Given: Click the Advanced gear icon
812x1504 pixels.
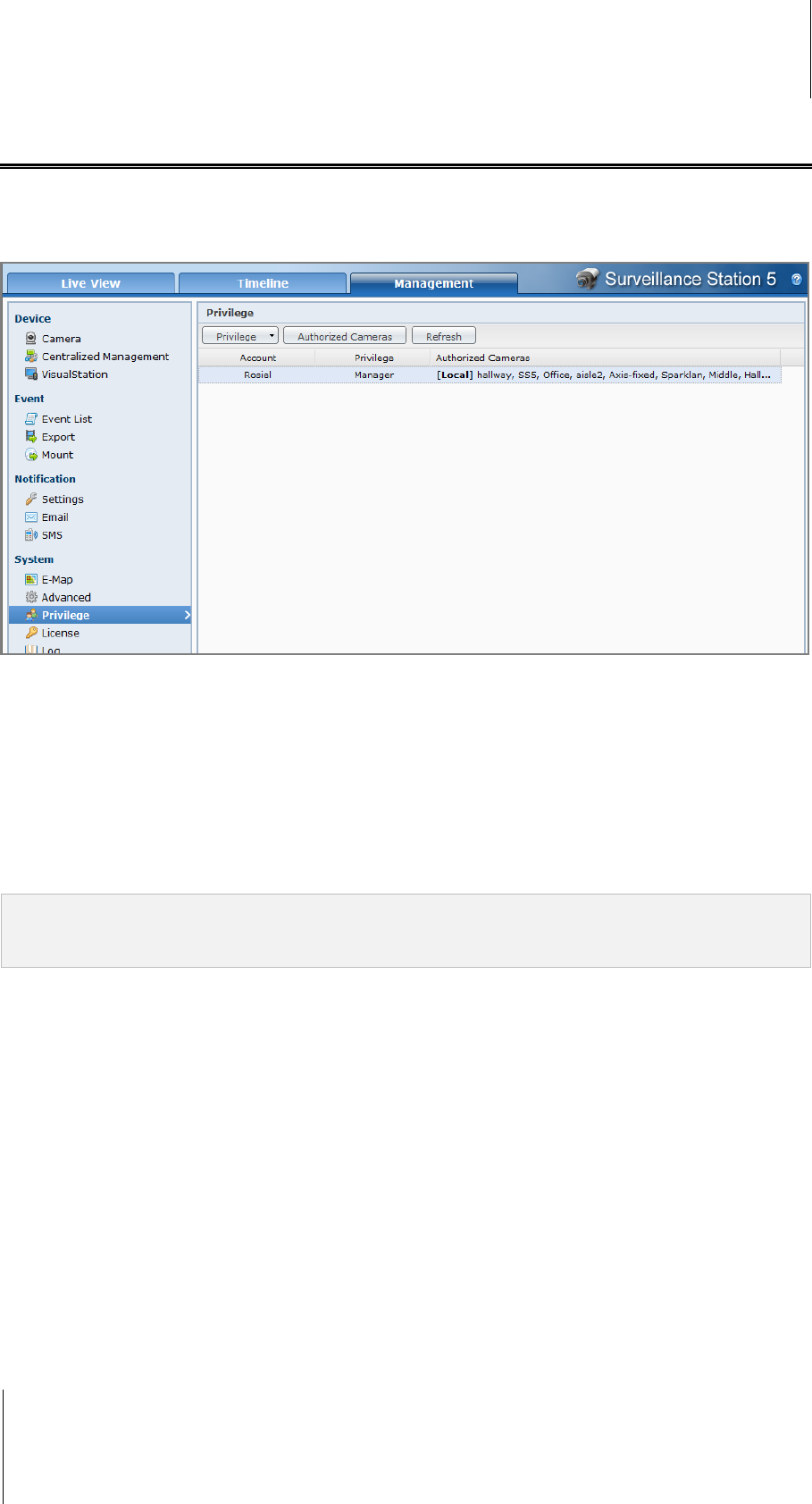Looking at the screenshot, I should coord(31,598).
